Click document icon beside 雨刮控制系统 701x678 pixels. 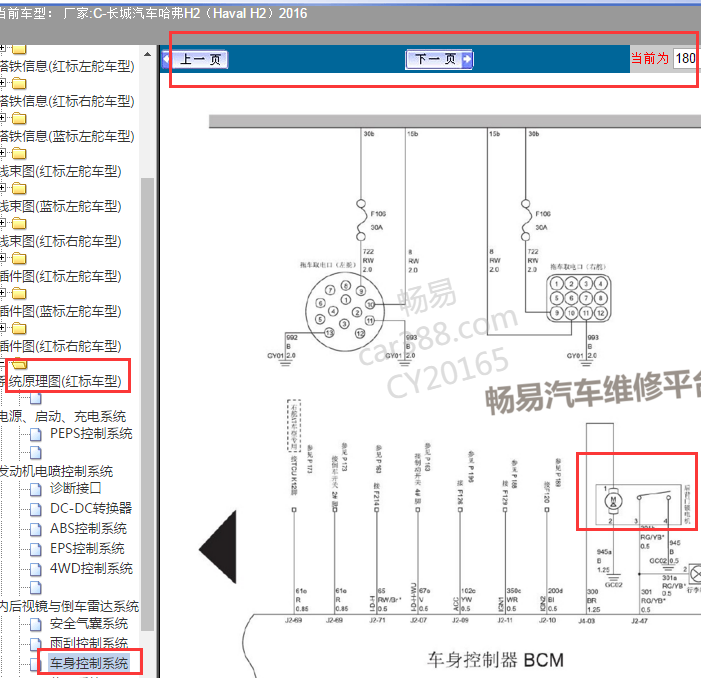tap(36, 644)
